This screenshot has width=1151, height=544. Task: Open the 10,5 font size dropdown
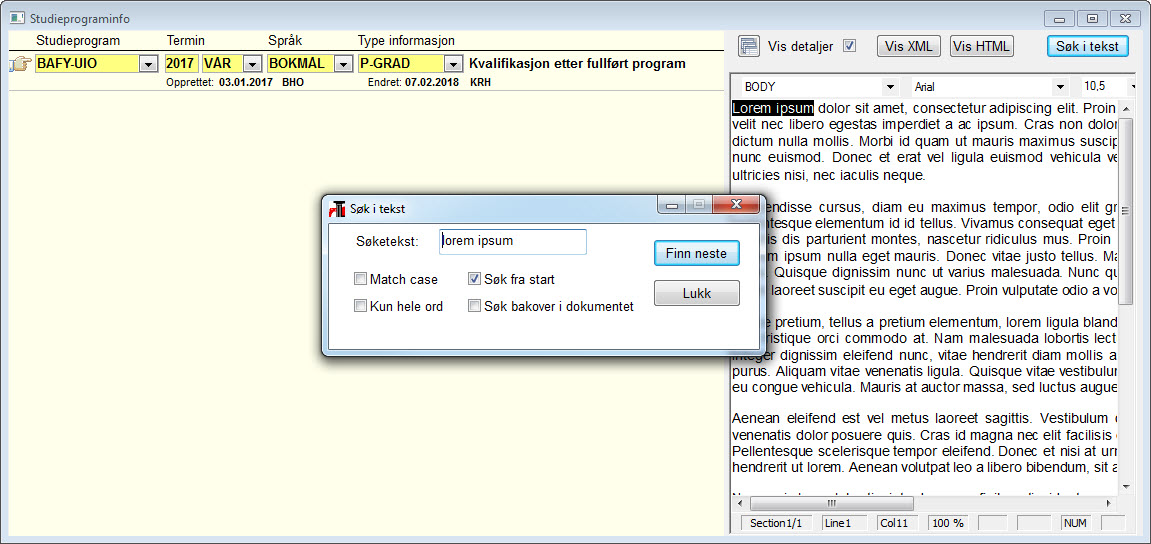pyautogui.click(x=1130, y=87)
